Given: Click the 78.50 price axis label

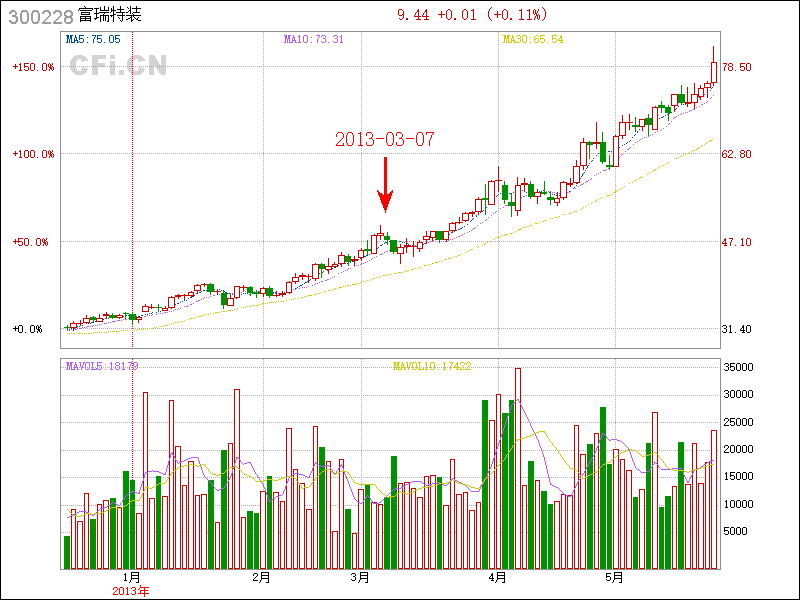Looking at the screenshot, I should [737, 67].
